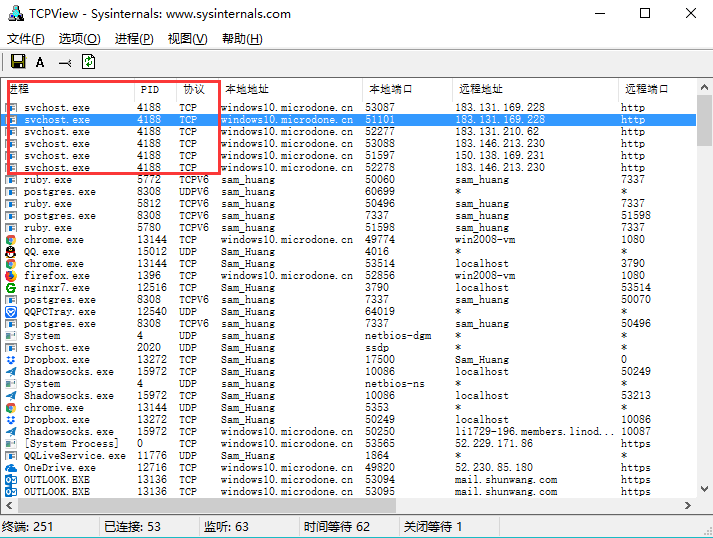Click remote address 52.230.85.180
The image size is (713, 538).
(494, 468)
